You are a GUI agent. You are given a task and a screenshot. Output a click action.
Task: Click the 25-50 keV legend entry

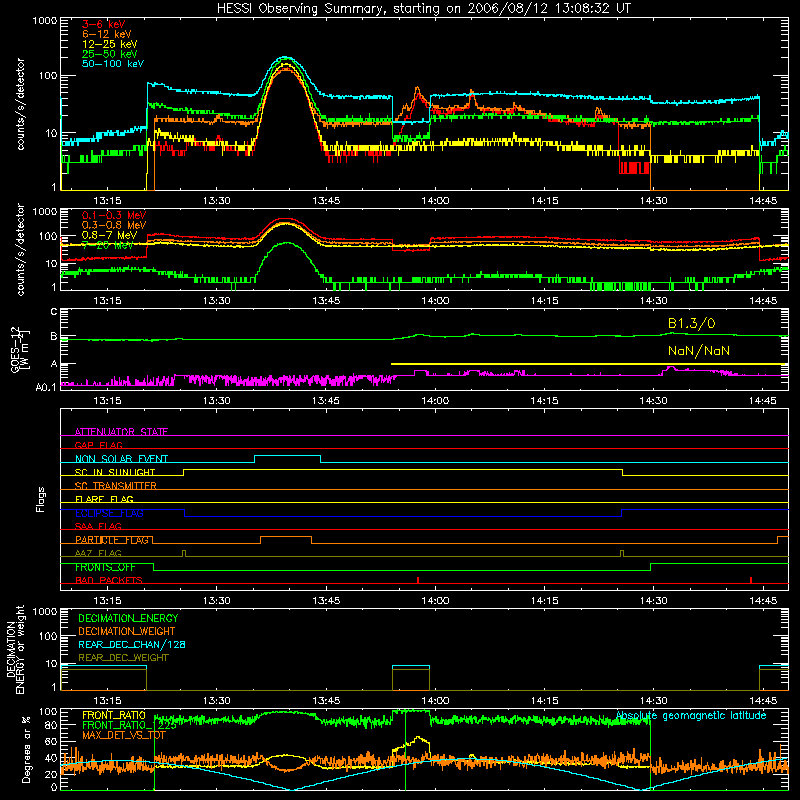110,54
